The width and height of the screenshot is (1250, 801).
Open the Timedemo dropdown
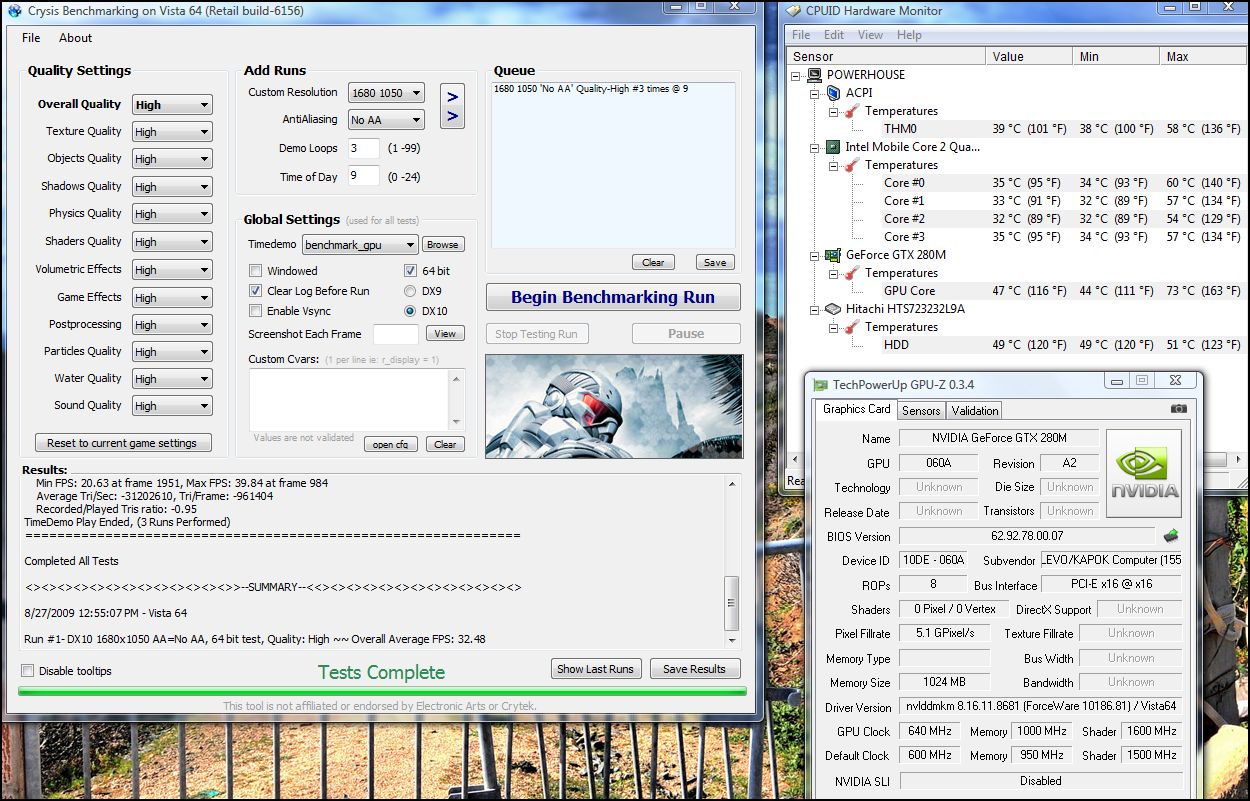(x=360, y=245)
